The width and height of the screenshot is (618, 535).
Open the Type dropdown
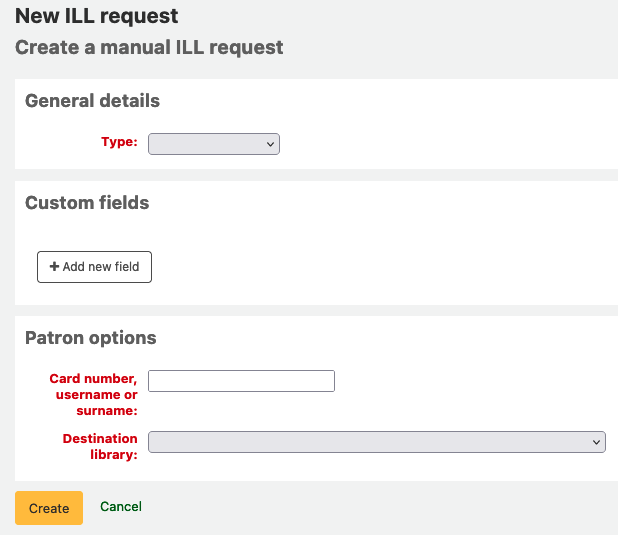213,144
